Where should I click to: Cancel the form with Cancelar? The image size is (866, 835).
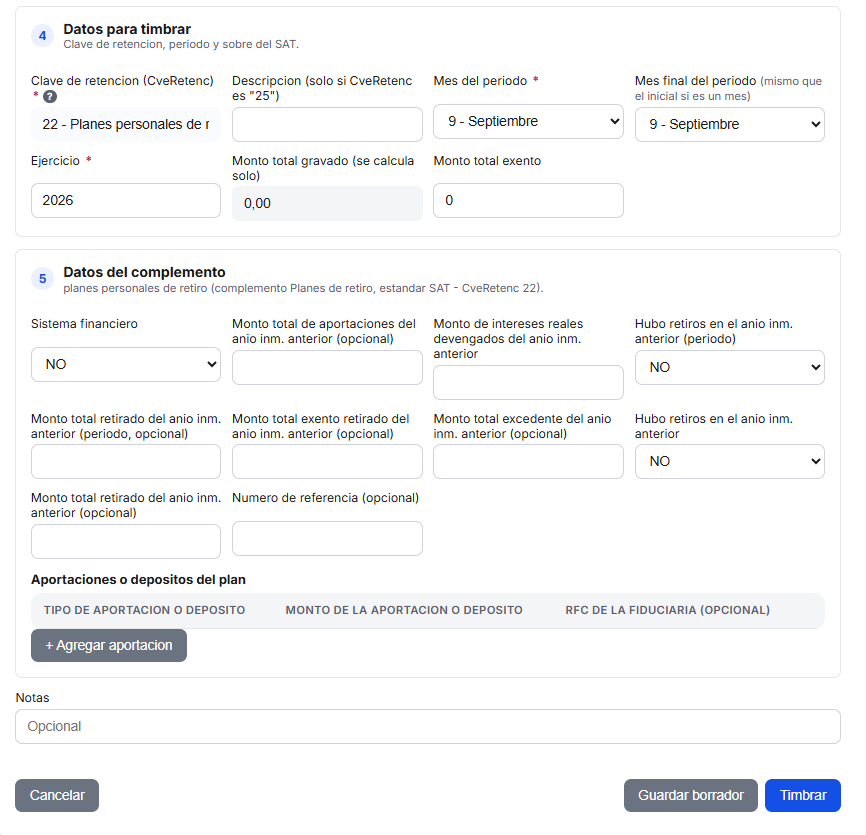pos(57,795)
